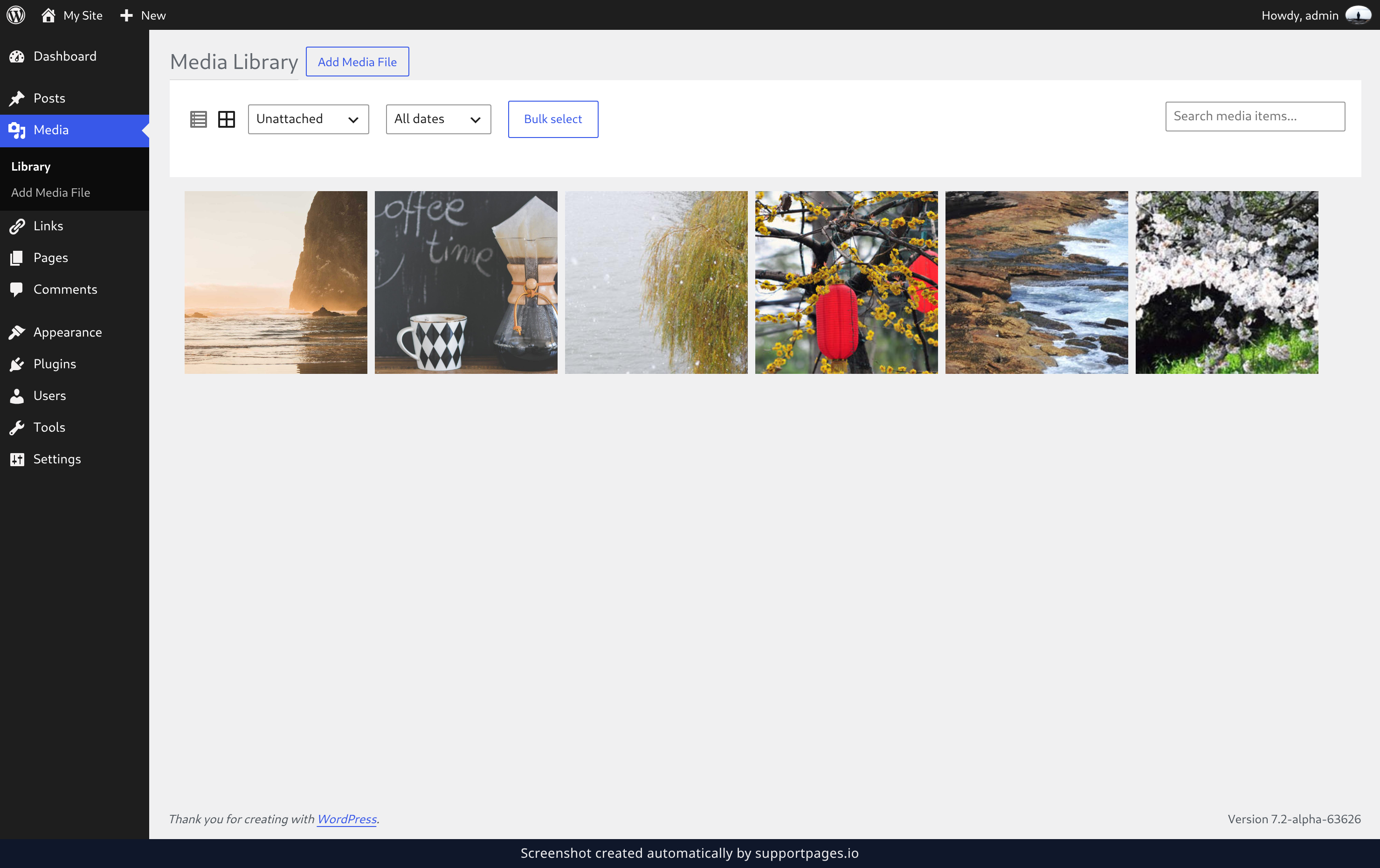Open the Settings menu label

click(x=57, y=459)
